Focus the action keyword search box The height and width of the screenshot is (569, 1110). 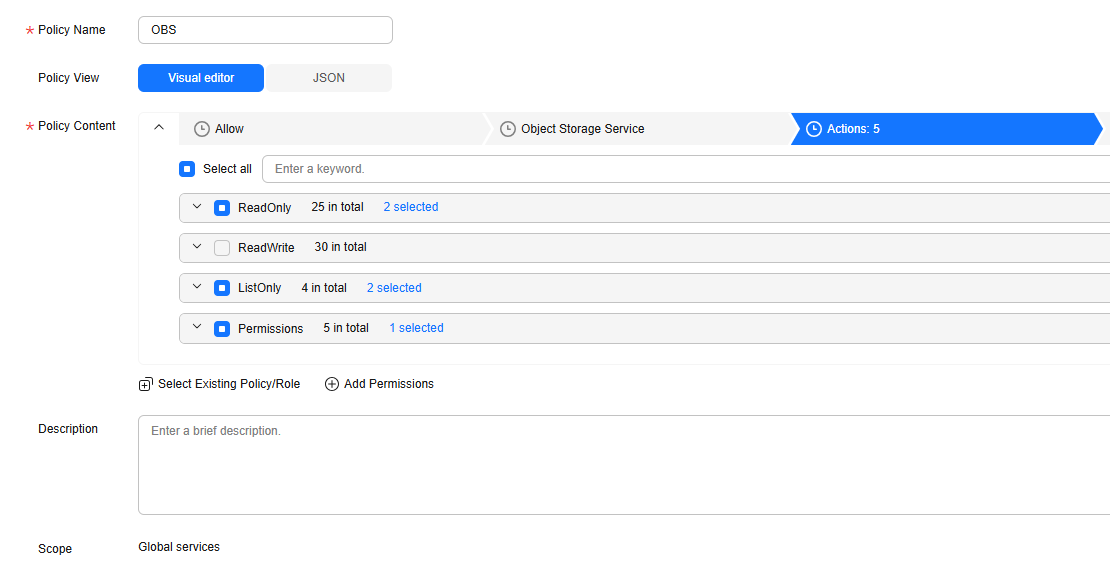686,169
